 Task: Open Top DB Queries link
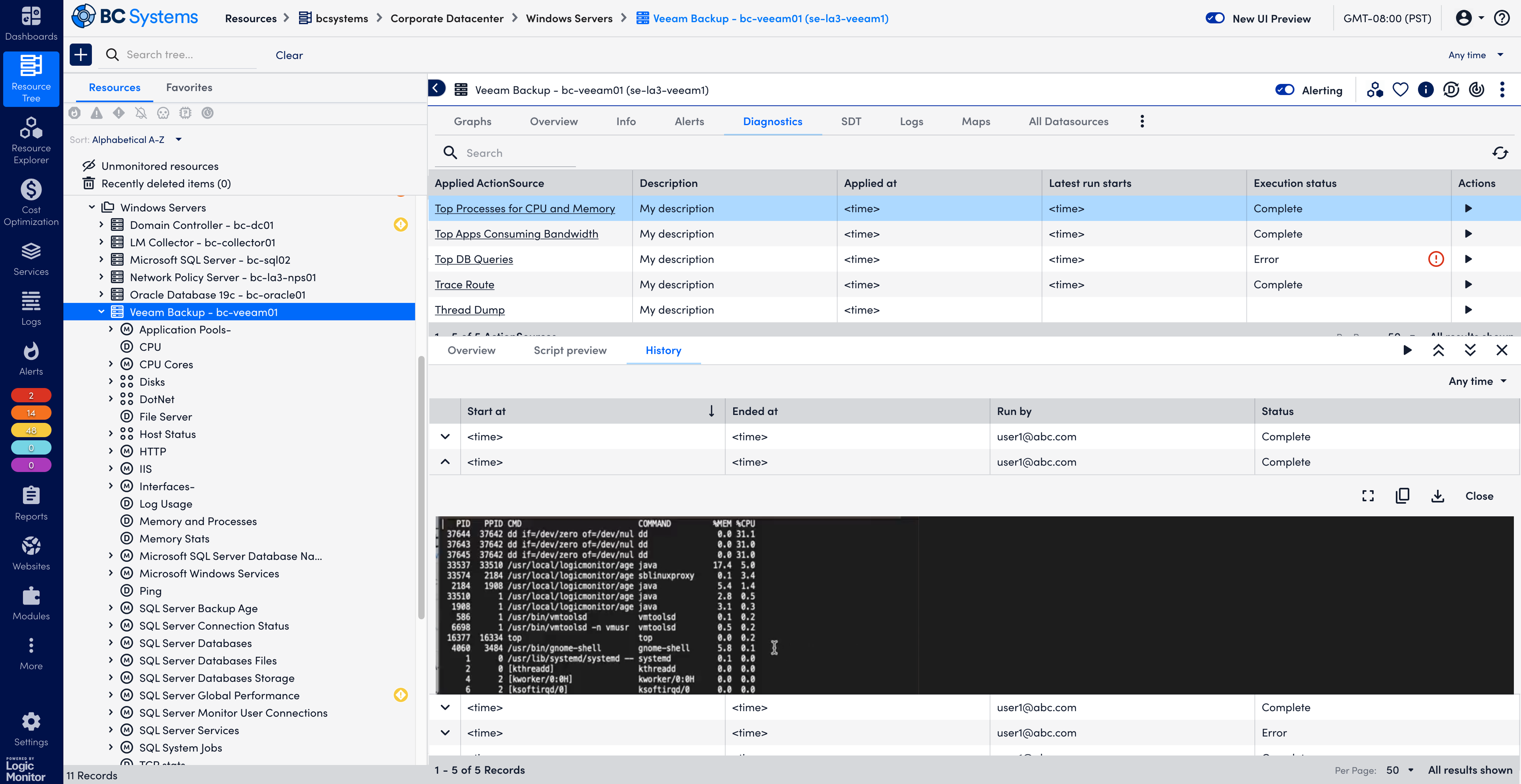pos(473,259)
